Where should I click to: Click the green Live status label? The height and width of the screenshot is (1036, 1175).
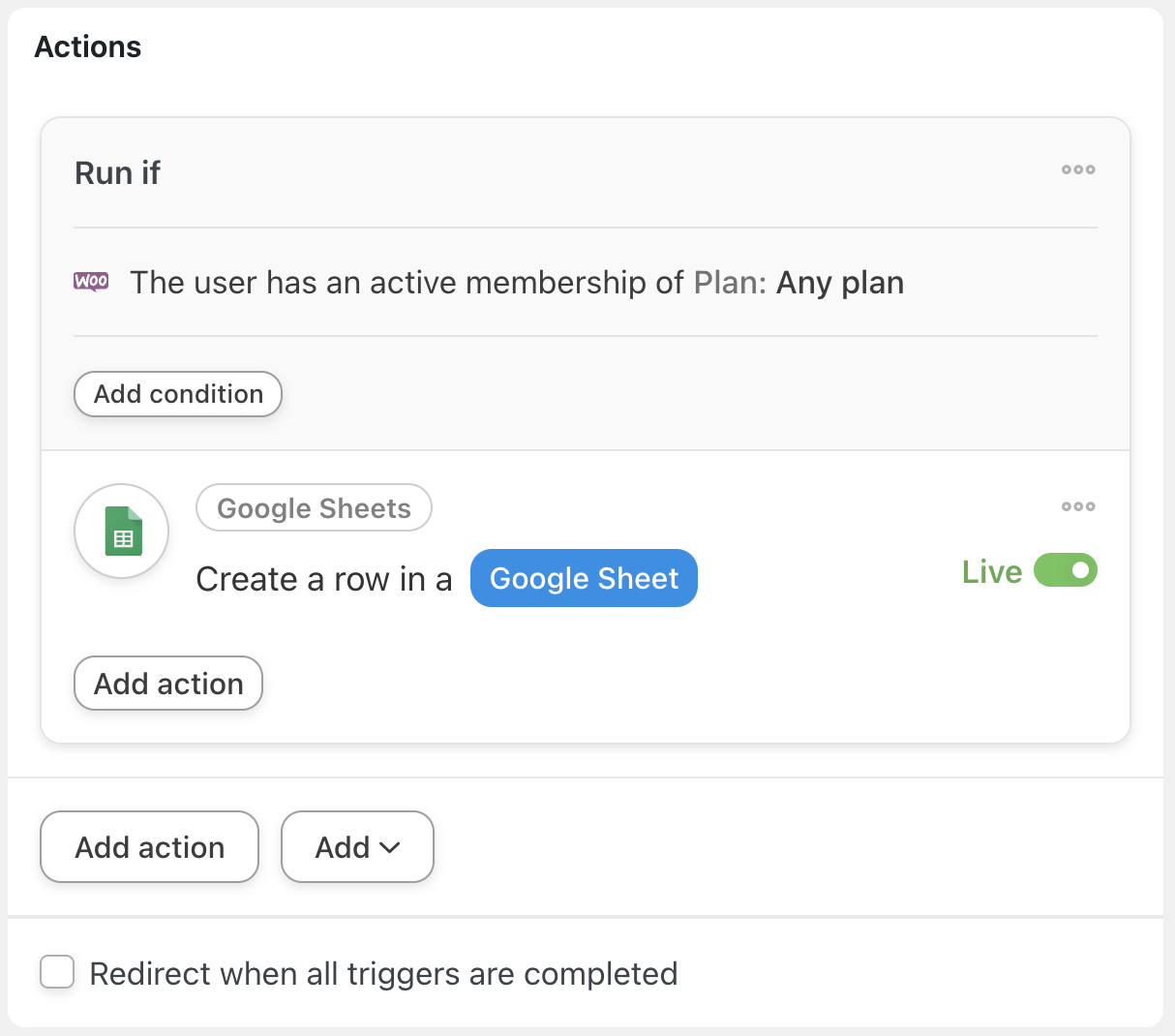991,572
